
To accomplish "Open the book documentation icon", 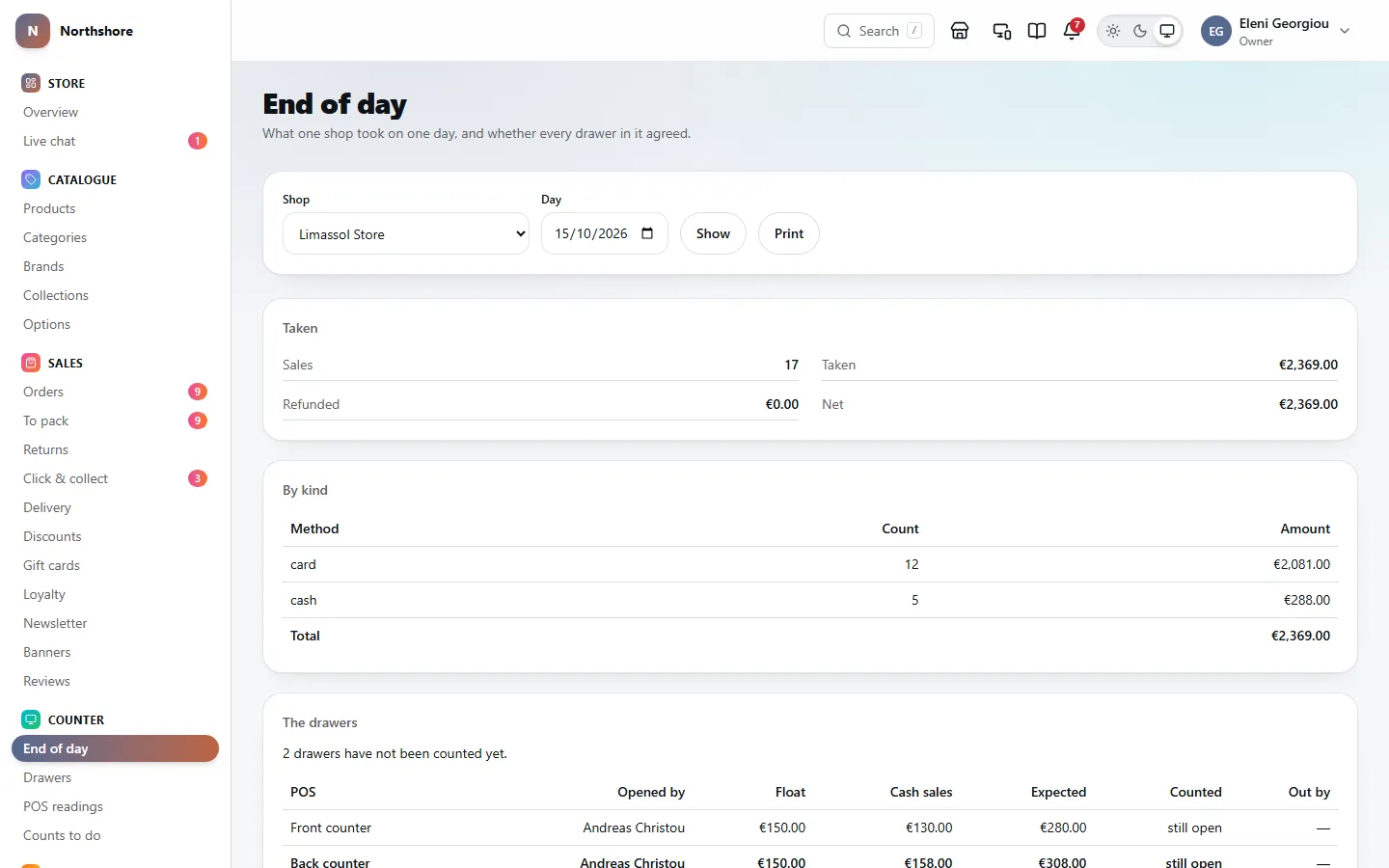I will click(x=1037, y=31).
